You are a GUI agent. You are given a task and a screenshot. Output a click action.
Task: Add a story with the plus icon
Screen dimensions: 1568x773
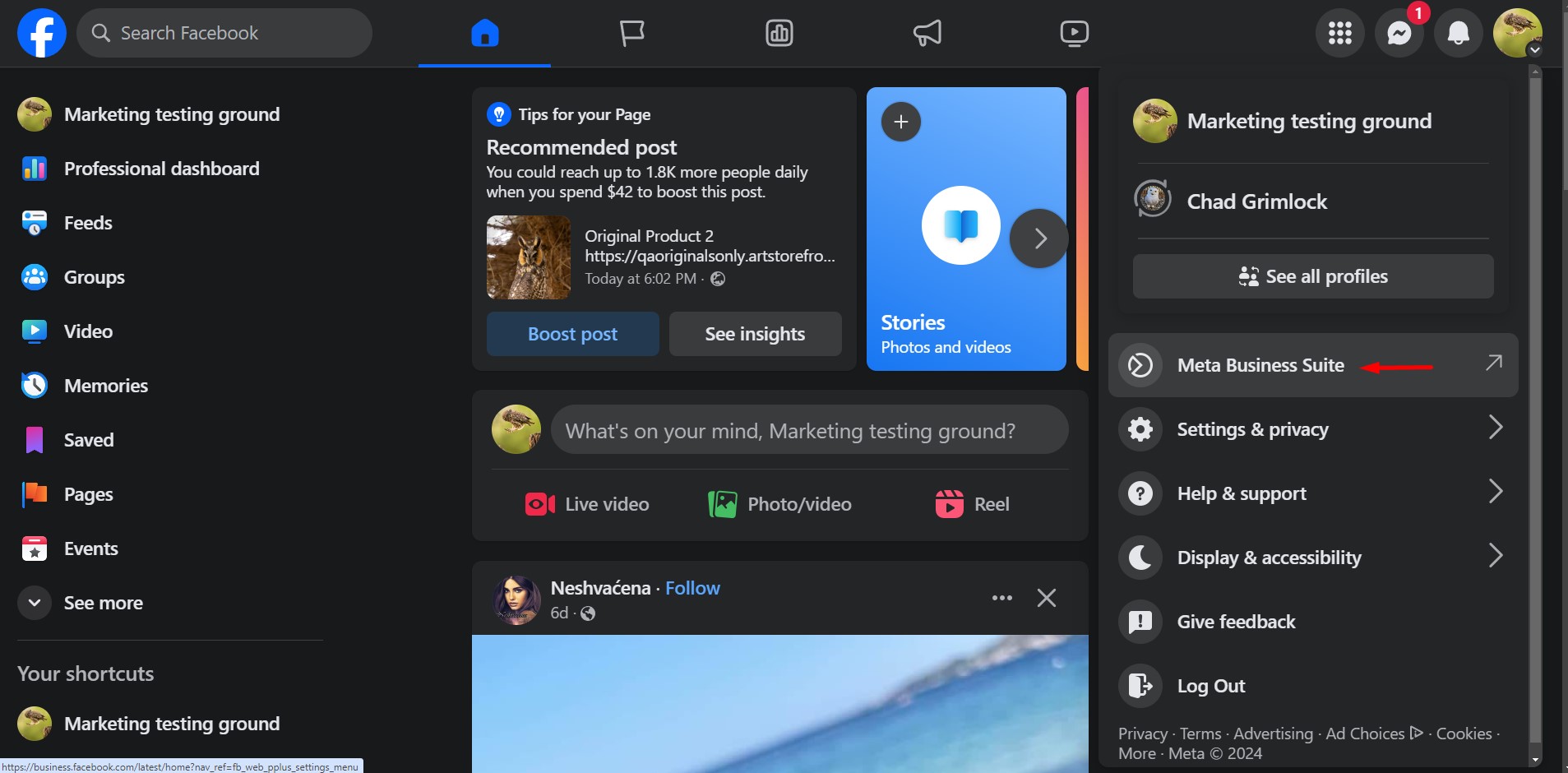click(901, 122)
